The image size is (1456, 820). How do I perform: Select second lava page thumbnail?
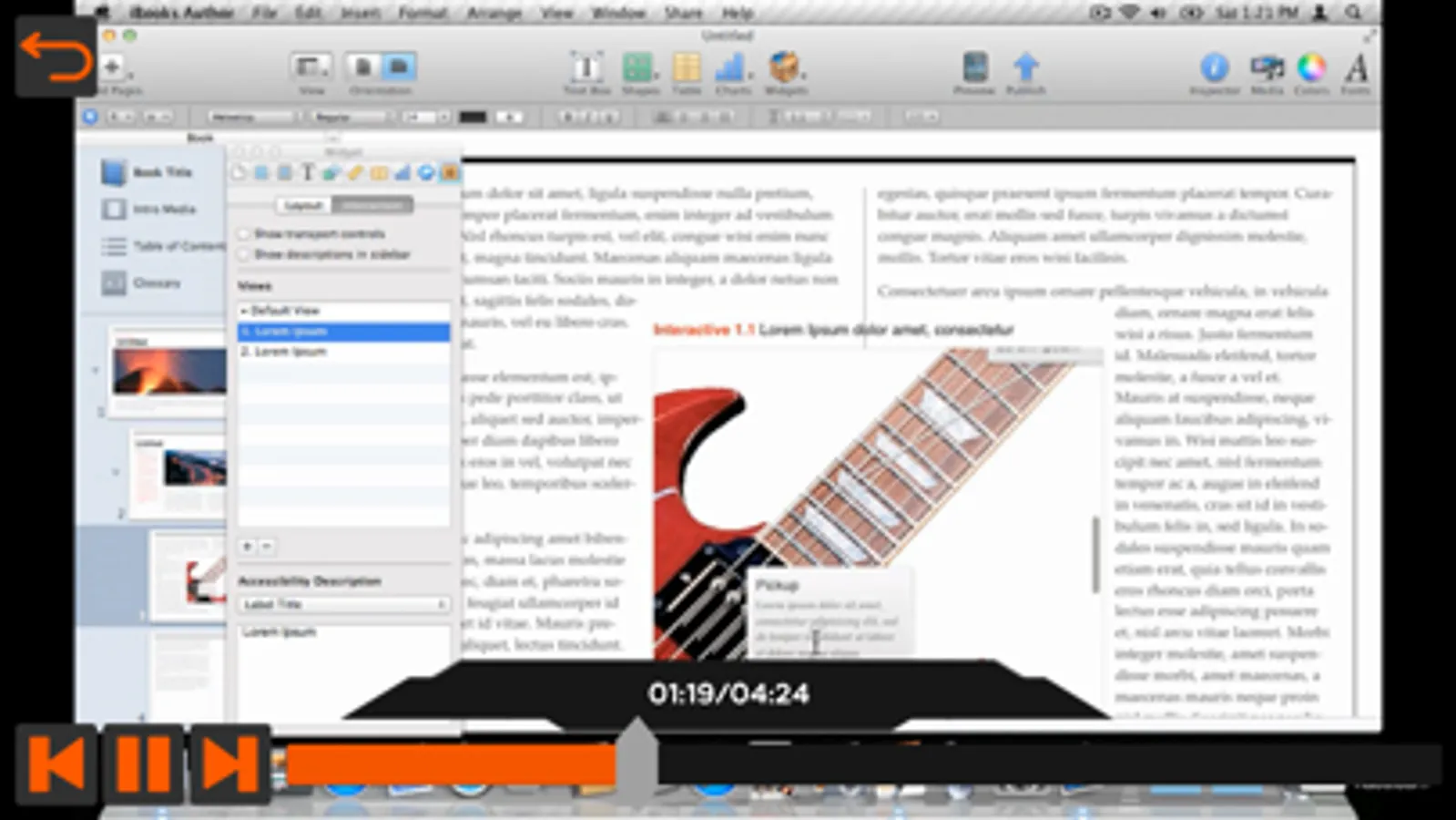(178, 474)
